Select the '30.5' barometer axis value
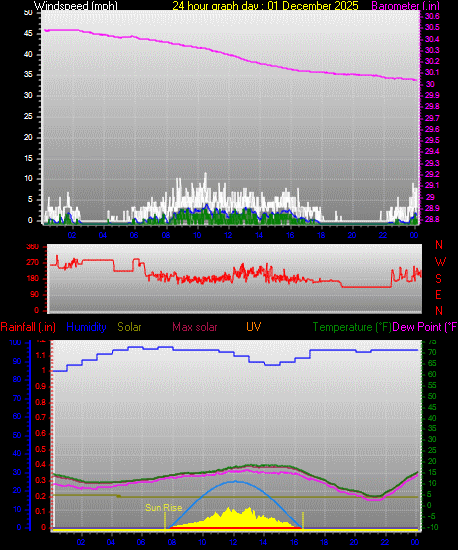Screen dimensions: 458x550 [432, 28]
